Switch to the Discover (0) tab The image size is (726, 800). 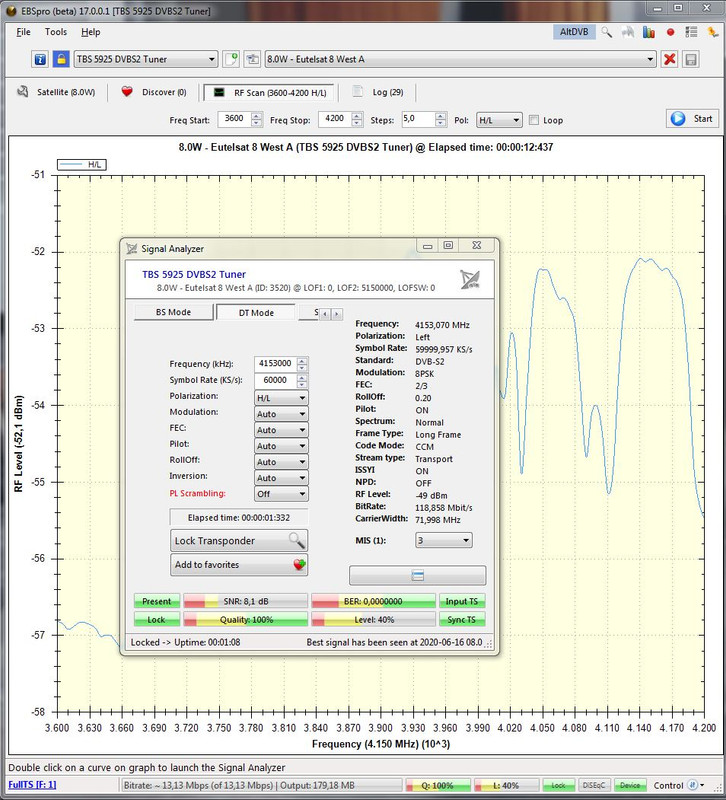(154, 92)
